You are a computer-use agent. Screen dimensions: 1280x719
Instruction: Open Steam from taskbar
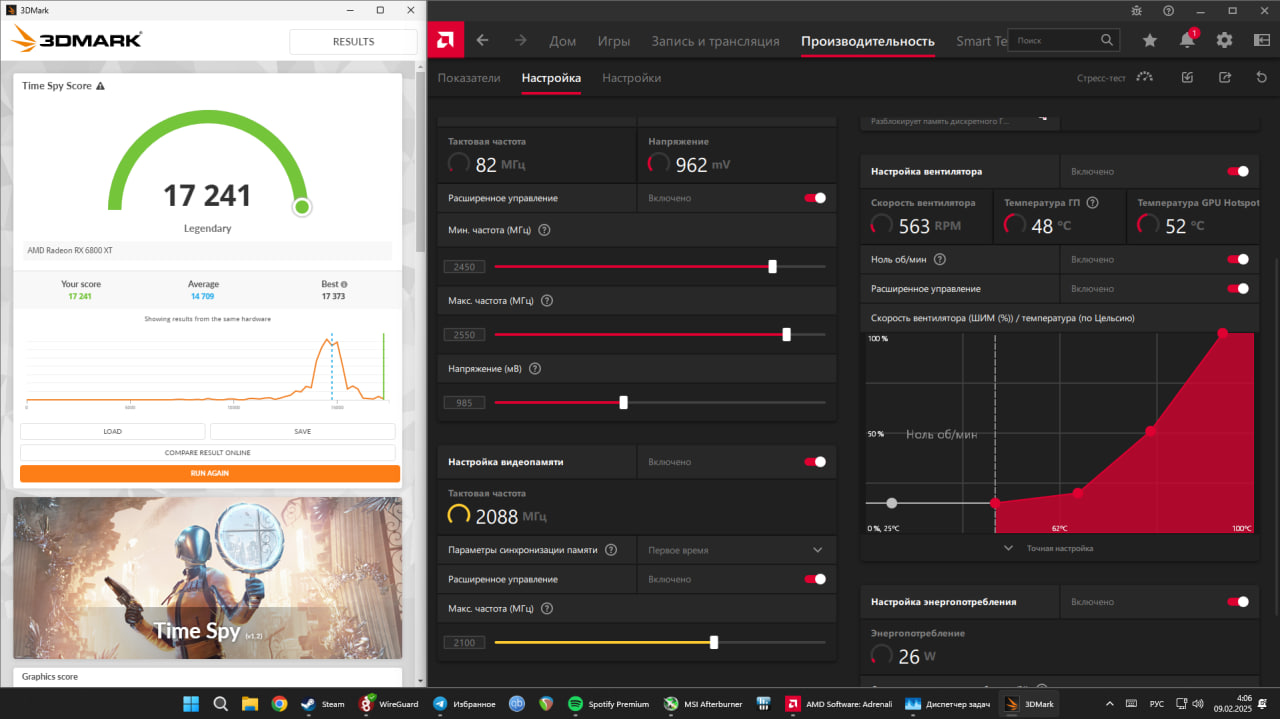click(322, 704)
